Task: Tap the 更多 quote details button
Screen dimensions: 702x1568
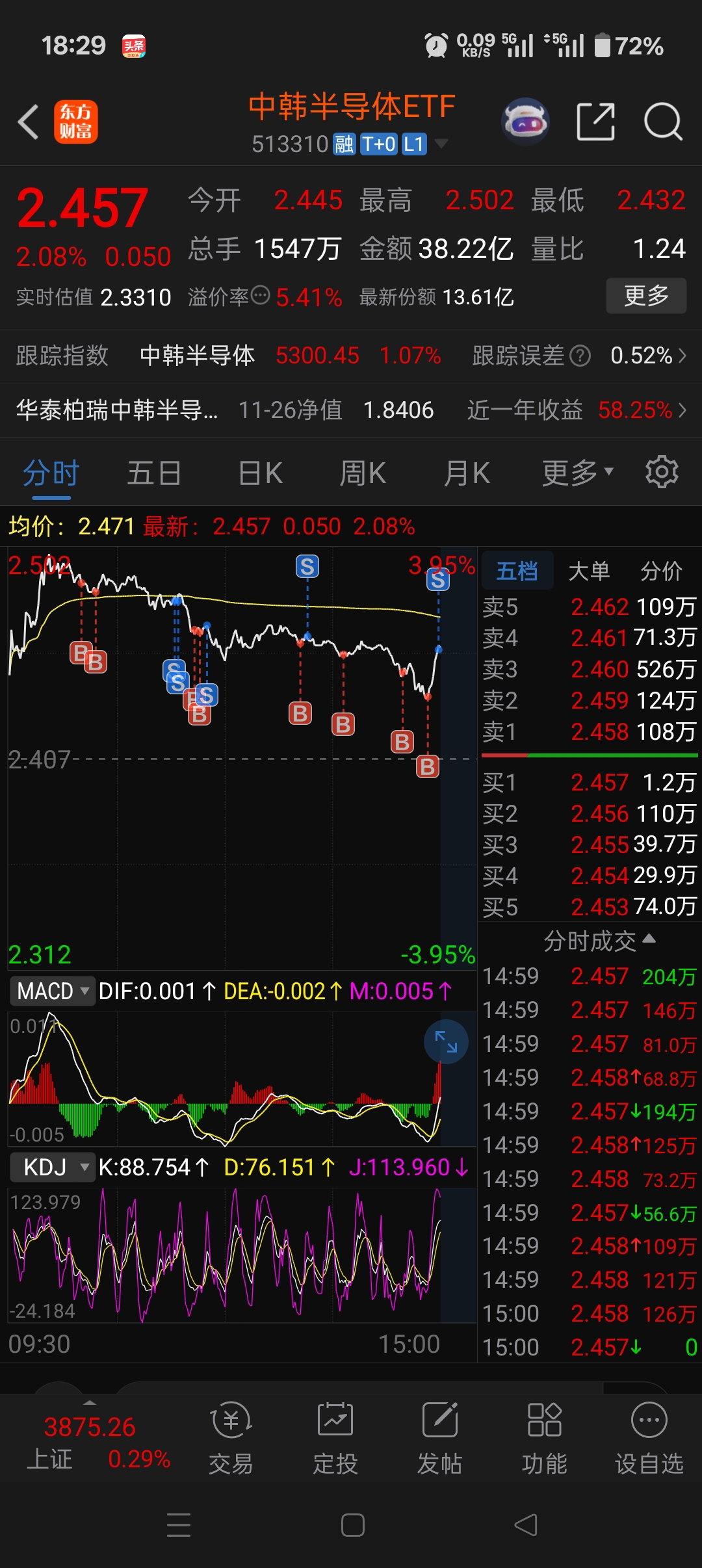Action: (646, 296)
